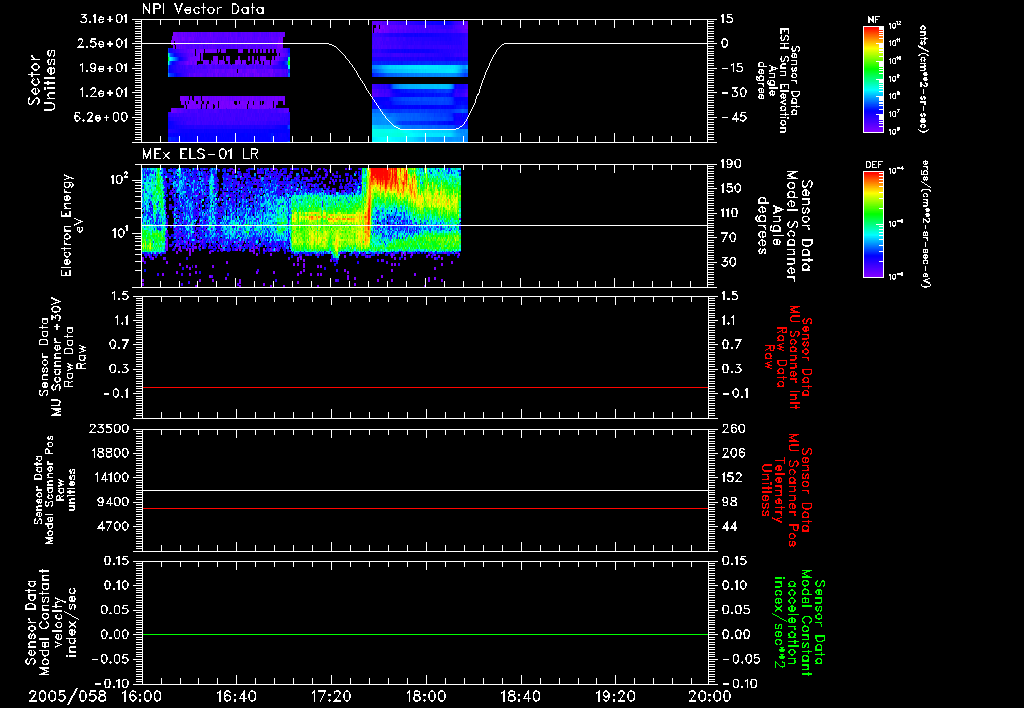Click the "MU Scanner +30V Raw Data" label
The height and width of the screenshot is (708, 1024).
(x=62, y=357)
